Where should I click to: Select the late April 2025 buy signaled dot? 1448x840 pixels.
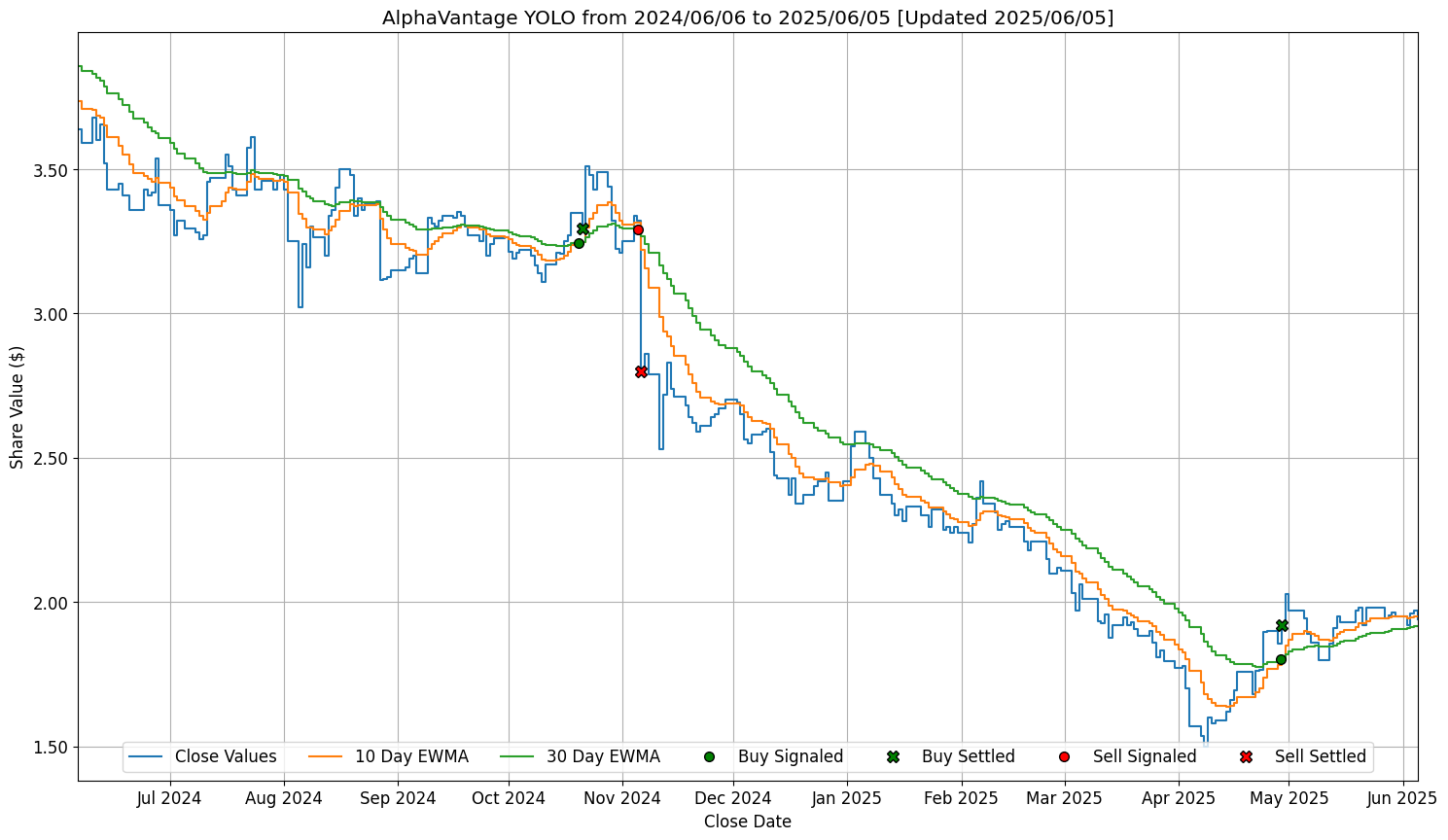[x=1281, y=659]
